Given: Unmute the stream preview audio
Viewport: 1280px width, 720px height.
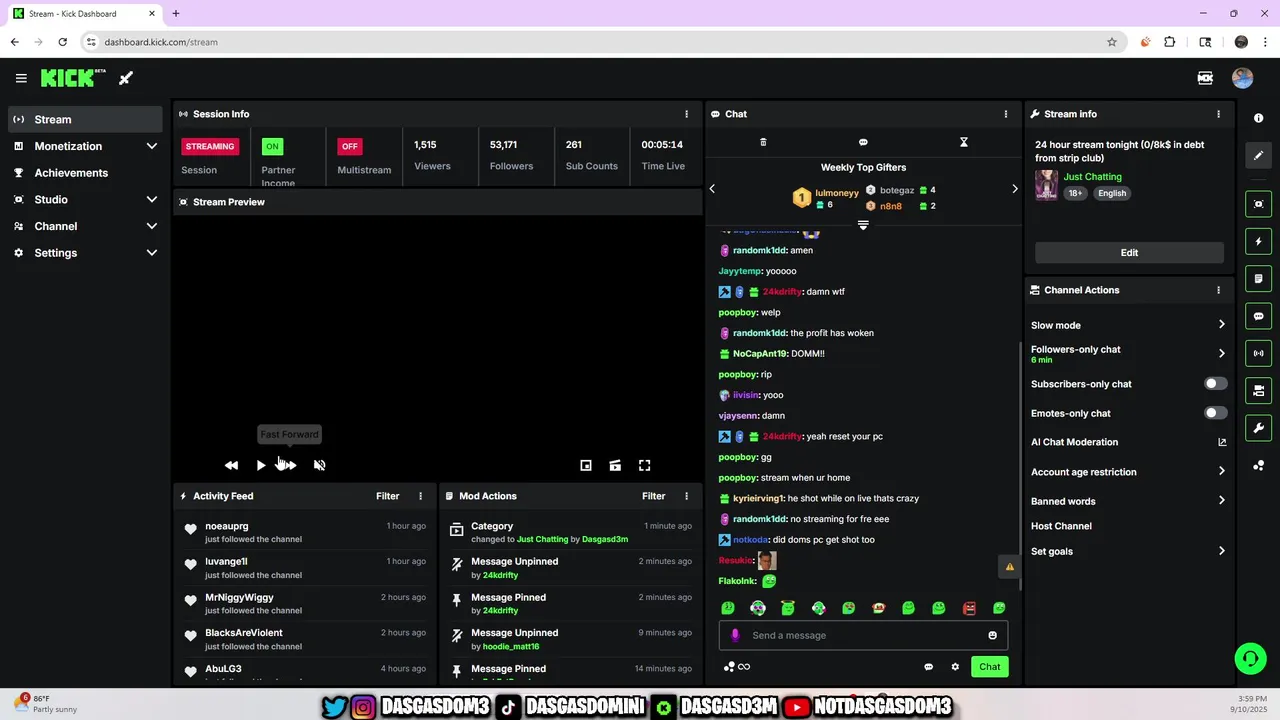Looking at the screenshot, I should (319, 465).
